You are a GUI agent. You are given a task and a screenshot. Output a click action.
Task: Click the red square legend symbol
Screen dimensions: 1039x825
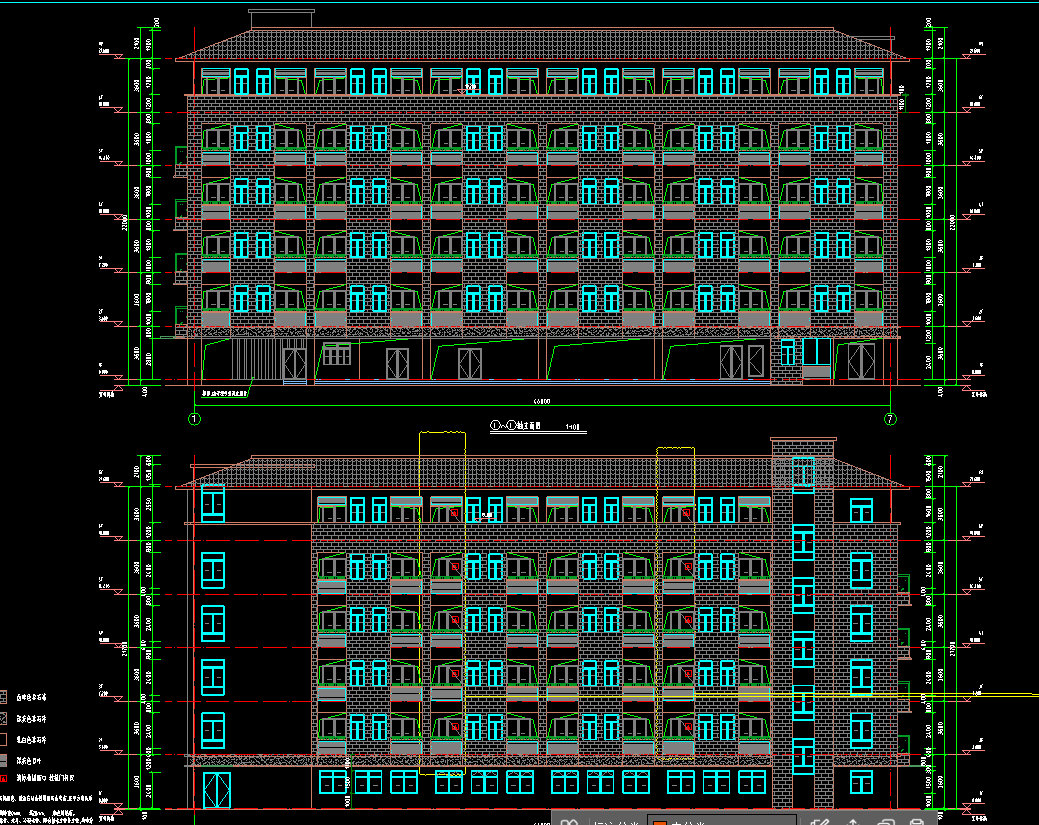point(4,777)
